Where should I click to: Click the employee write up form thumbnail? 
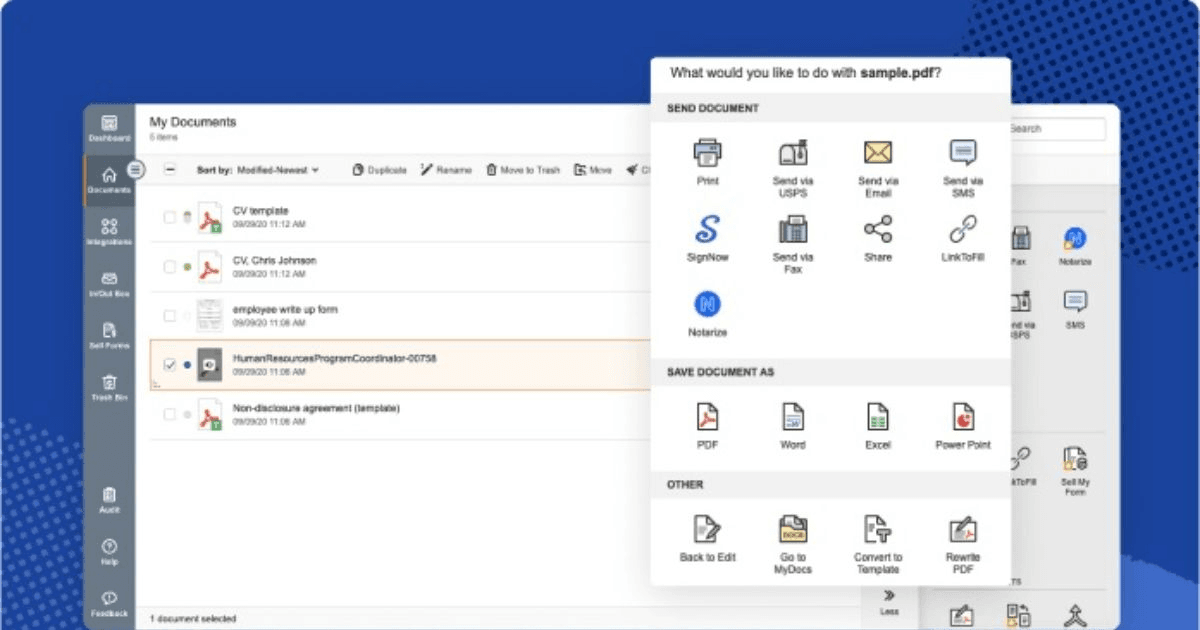pos(210,316)
